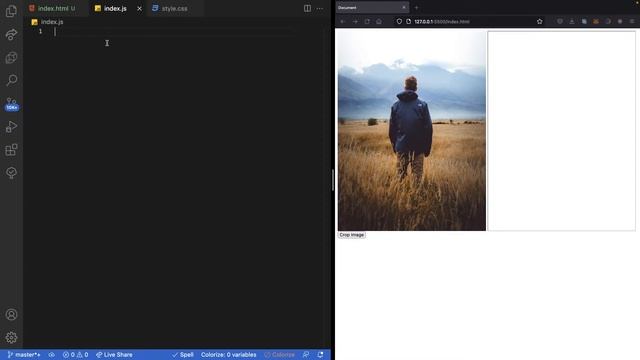Open the Accounts menu in activity bar
The image size is (640, 360).
pos(11,315)
